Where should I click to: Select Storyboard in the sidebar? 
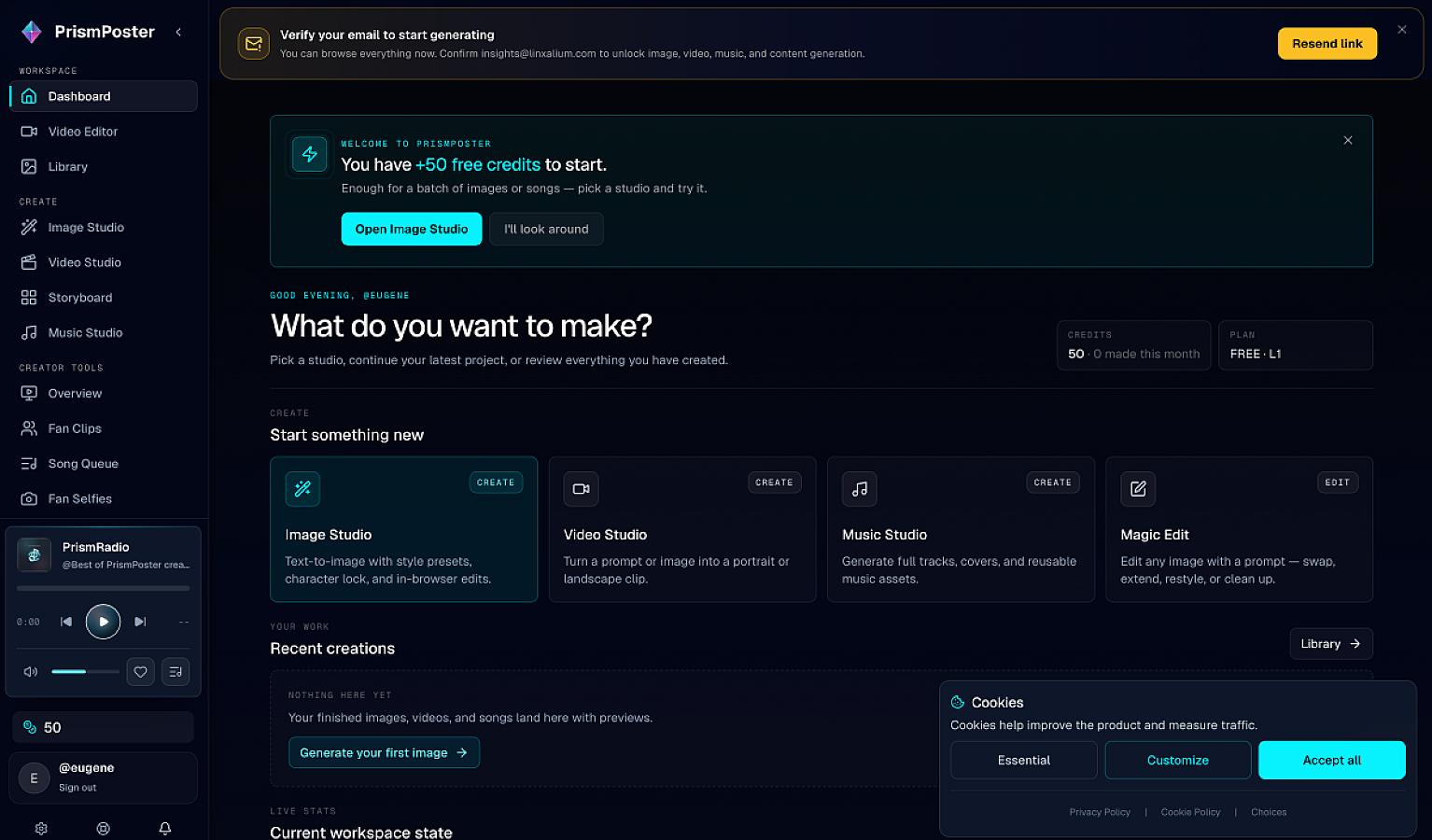(x=104, y=298)
